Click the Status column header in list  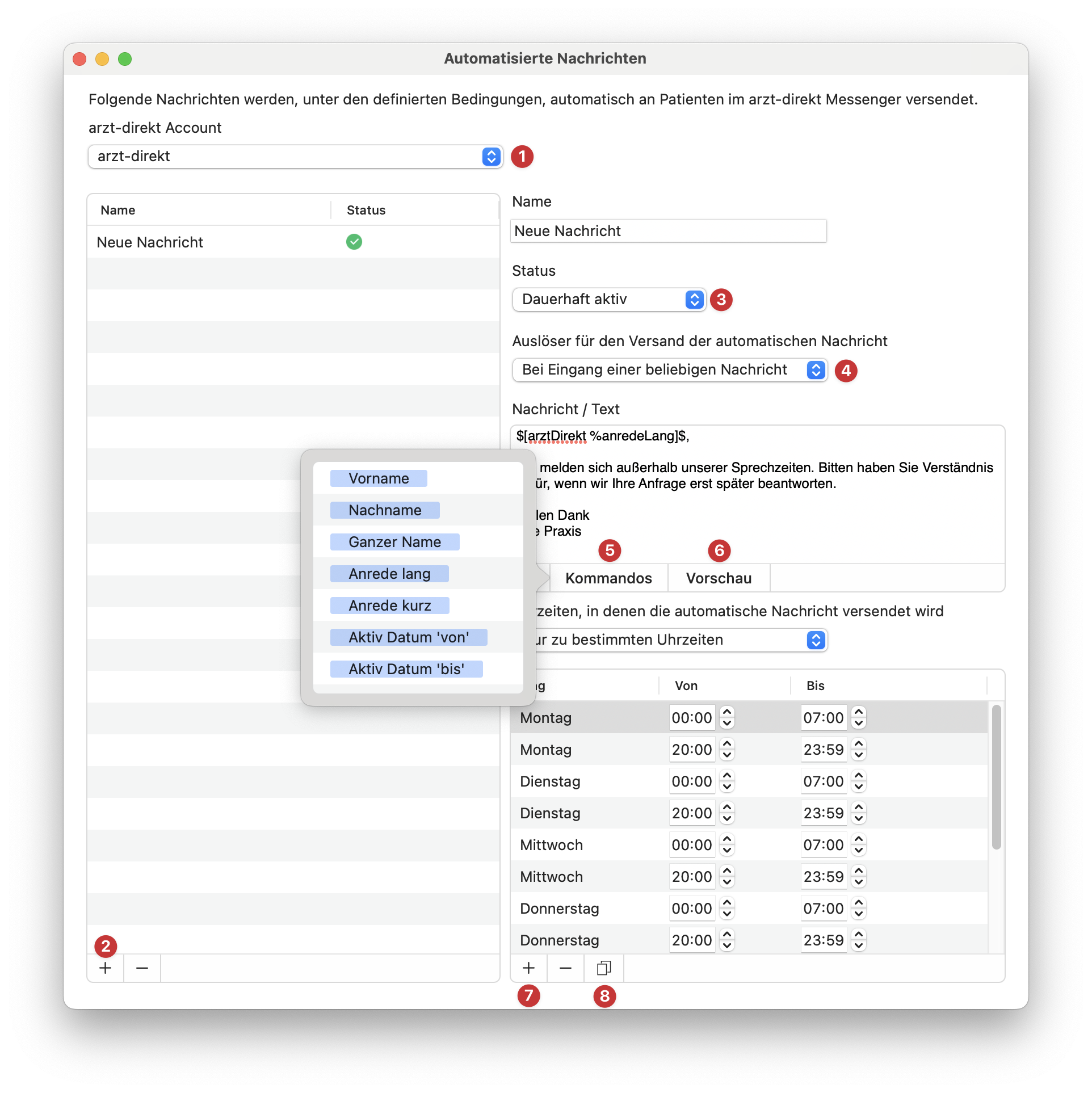(415, 210)
